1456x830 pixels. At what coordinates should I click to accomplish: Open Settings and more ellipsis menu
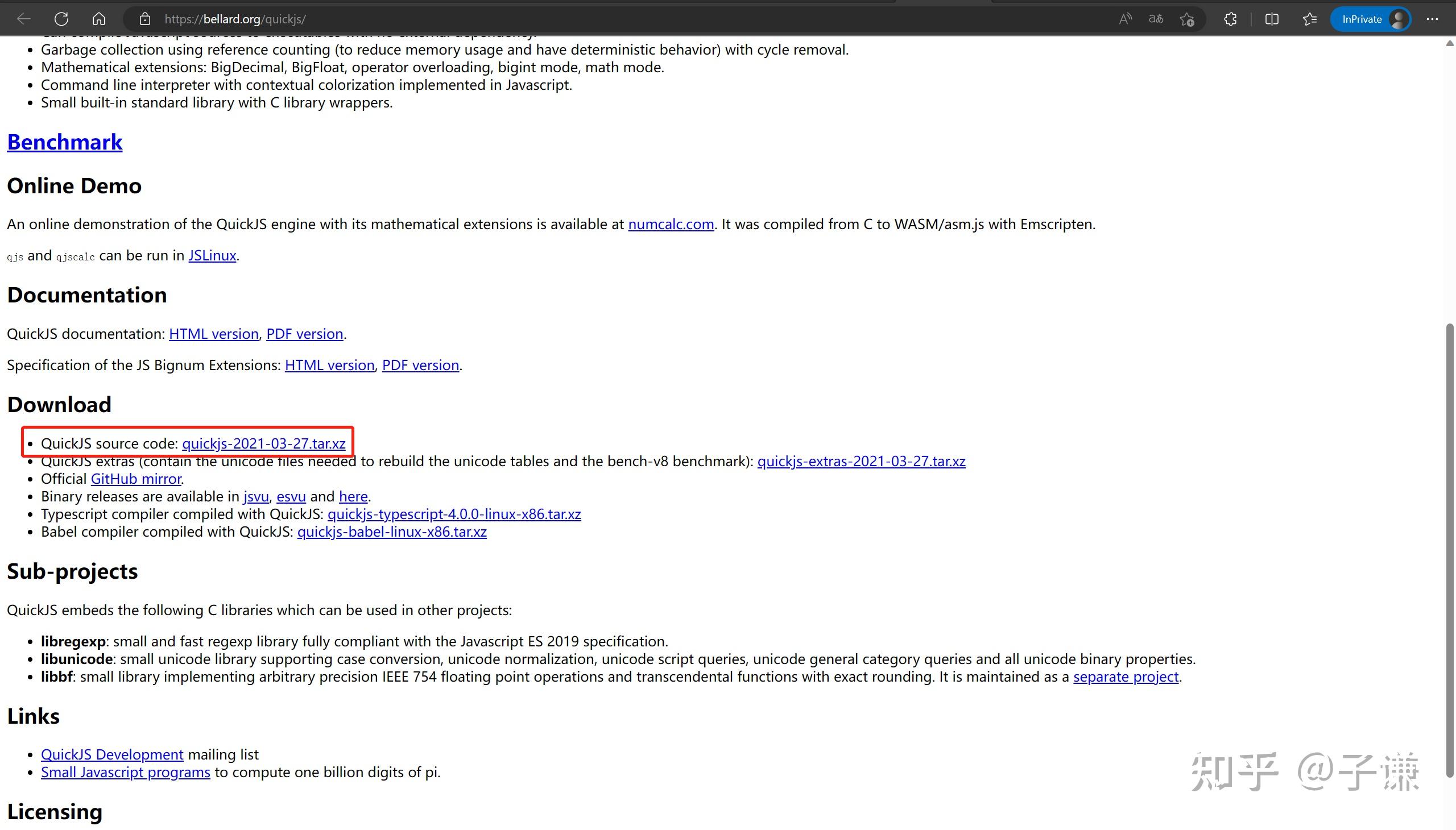tap(1432, 19)
